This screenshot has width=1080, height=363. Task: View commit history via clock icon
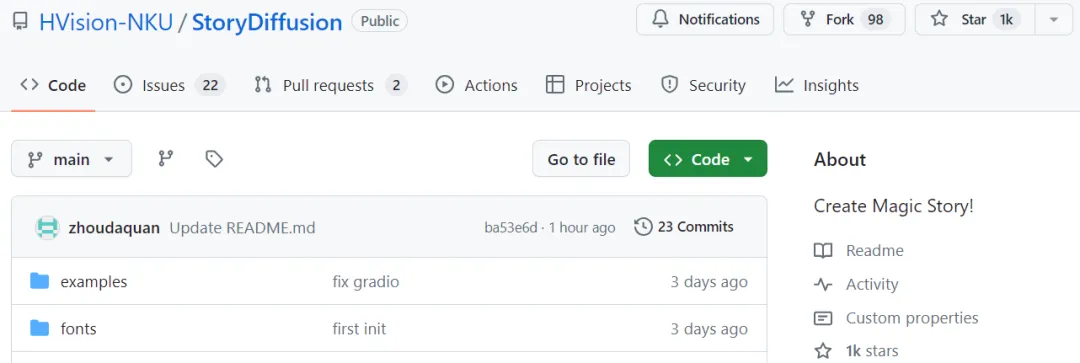coord(643,227)
